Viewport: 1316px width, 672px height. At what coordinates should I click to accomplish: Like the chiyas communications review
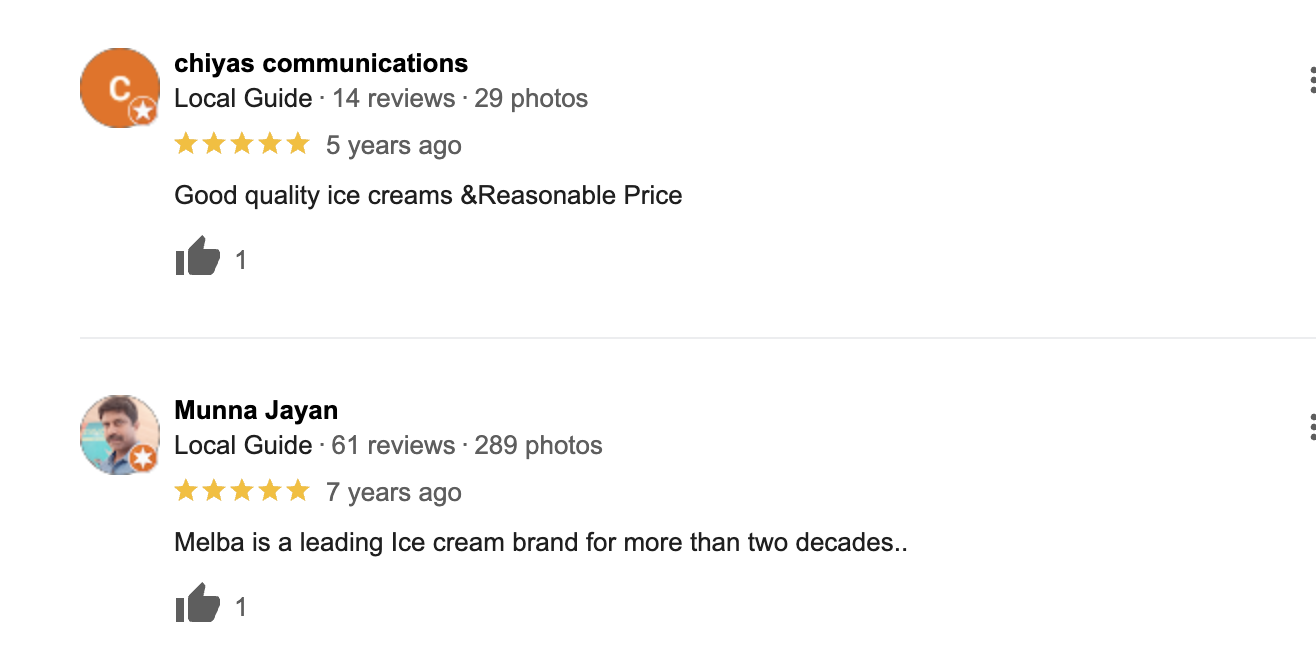[x=197, y=258]
